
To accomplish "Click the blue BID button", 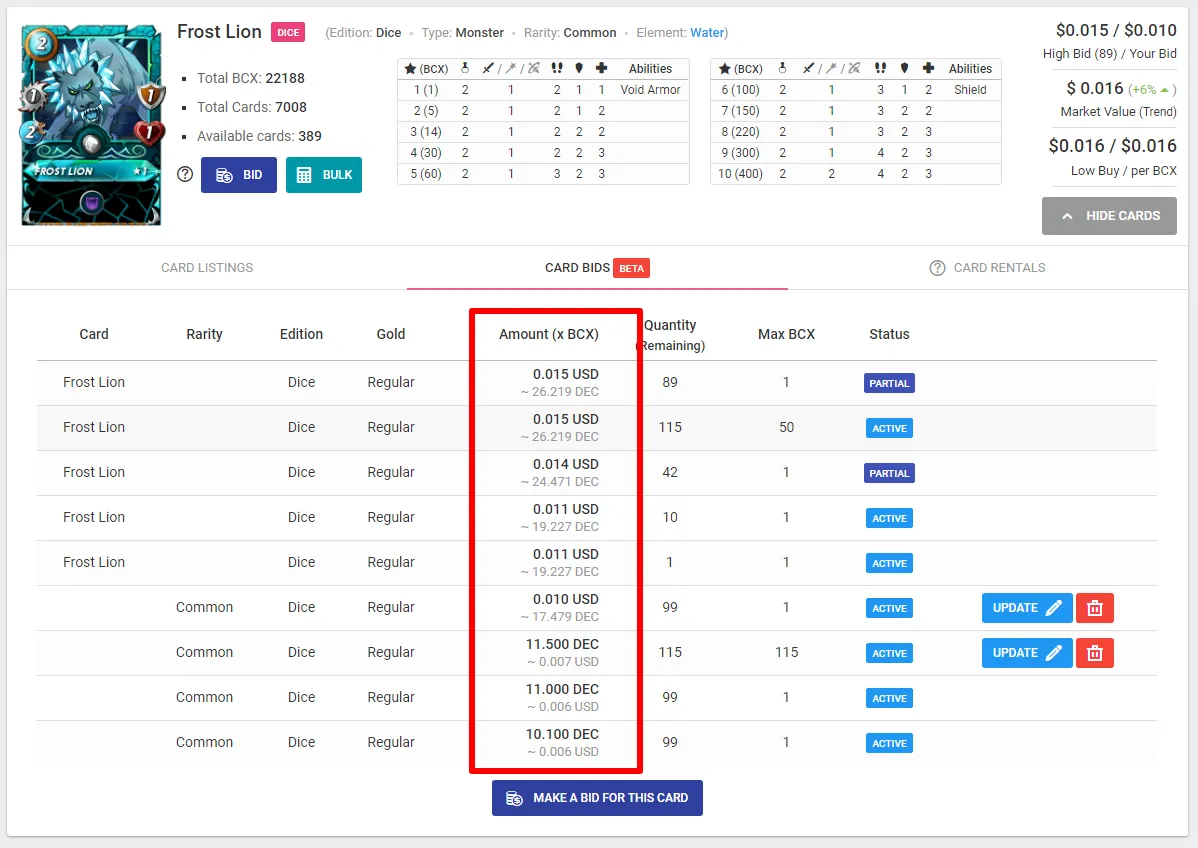I will tap(239, 175).
